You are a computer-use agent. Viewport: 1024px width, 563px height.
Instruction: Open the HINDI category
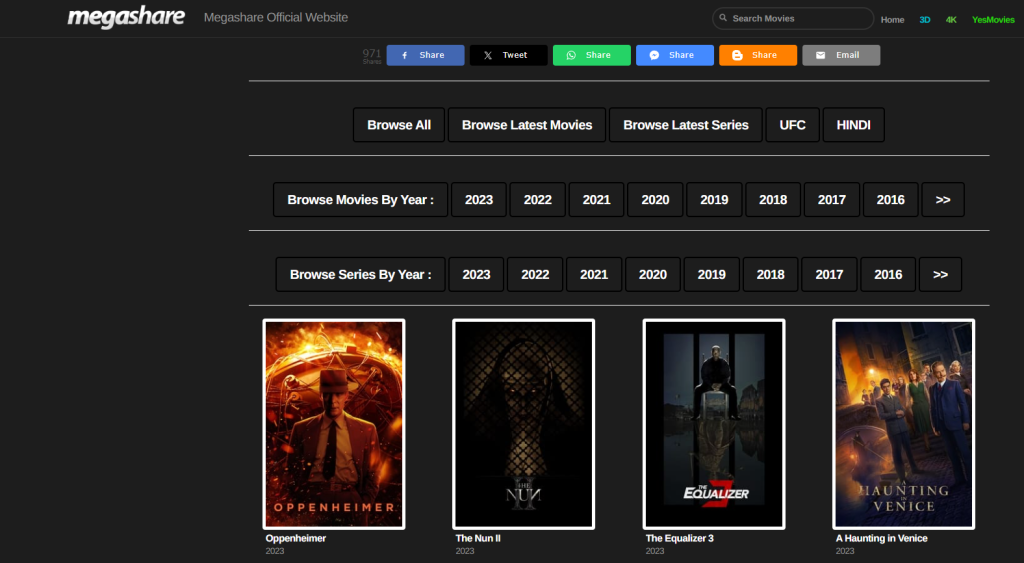[854, 125]
